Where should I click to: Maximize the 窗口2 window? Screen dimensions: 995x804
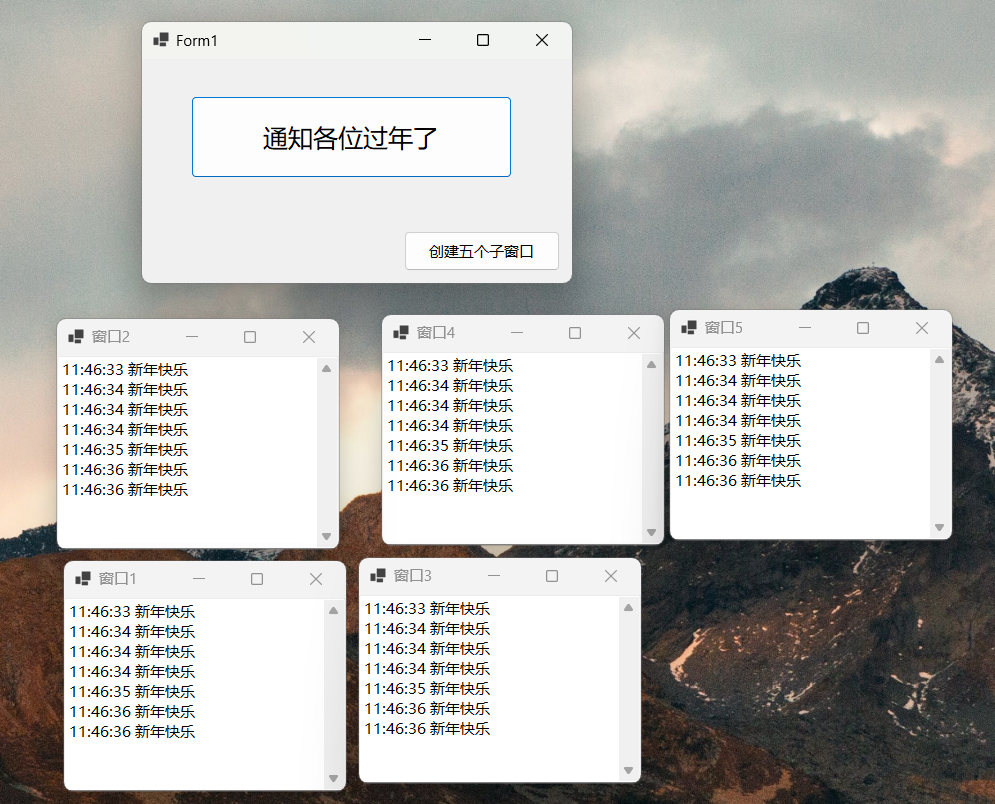point(250,337)
